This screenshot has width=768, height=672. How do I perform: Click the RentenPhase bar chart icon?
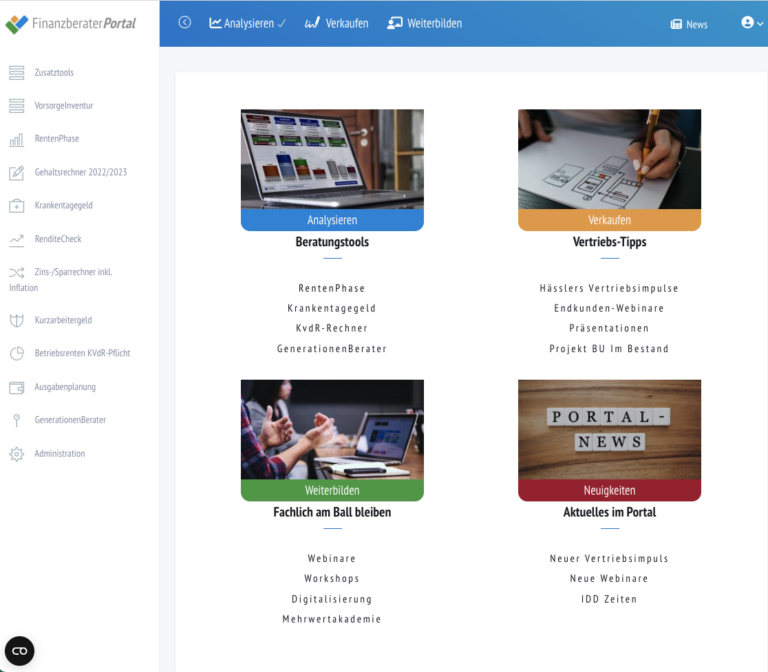coord(16,140)
